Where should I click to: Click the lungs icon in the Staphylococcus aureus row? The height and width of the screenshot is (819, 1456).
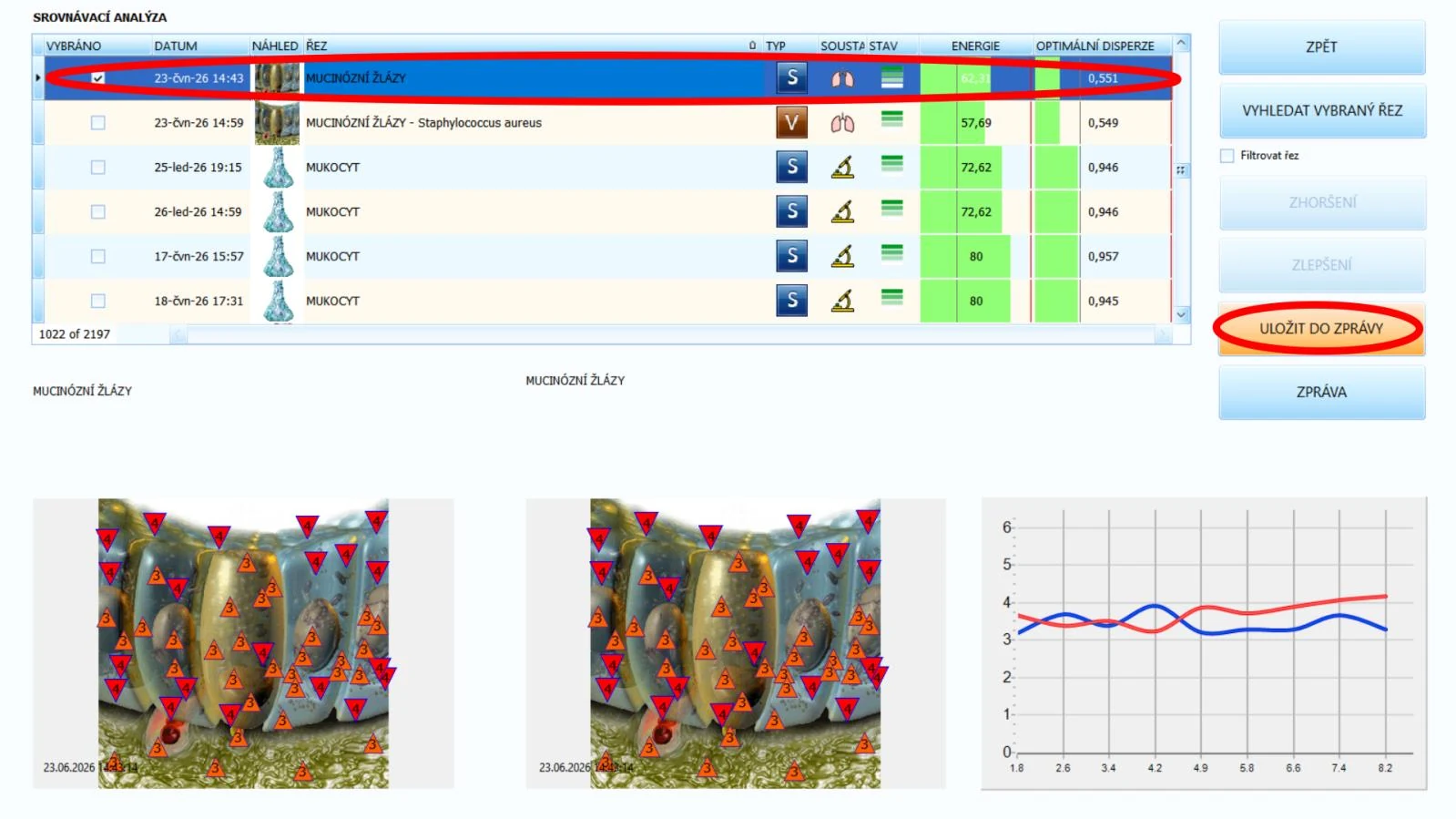click(x=842, y=122)
